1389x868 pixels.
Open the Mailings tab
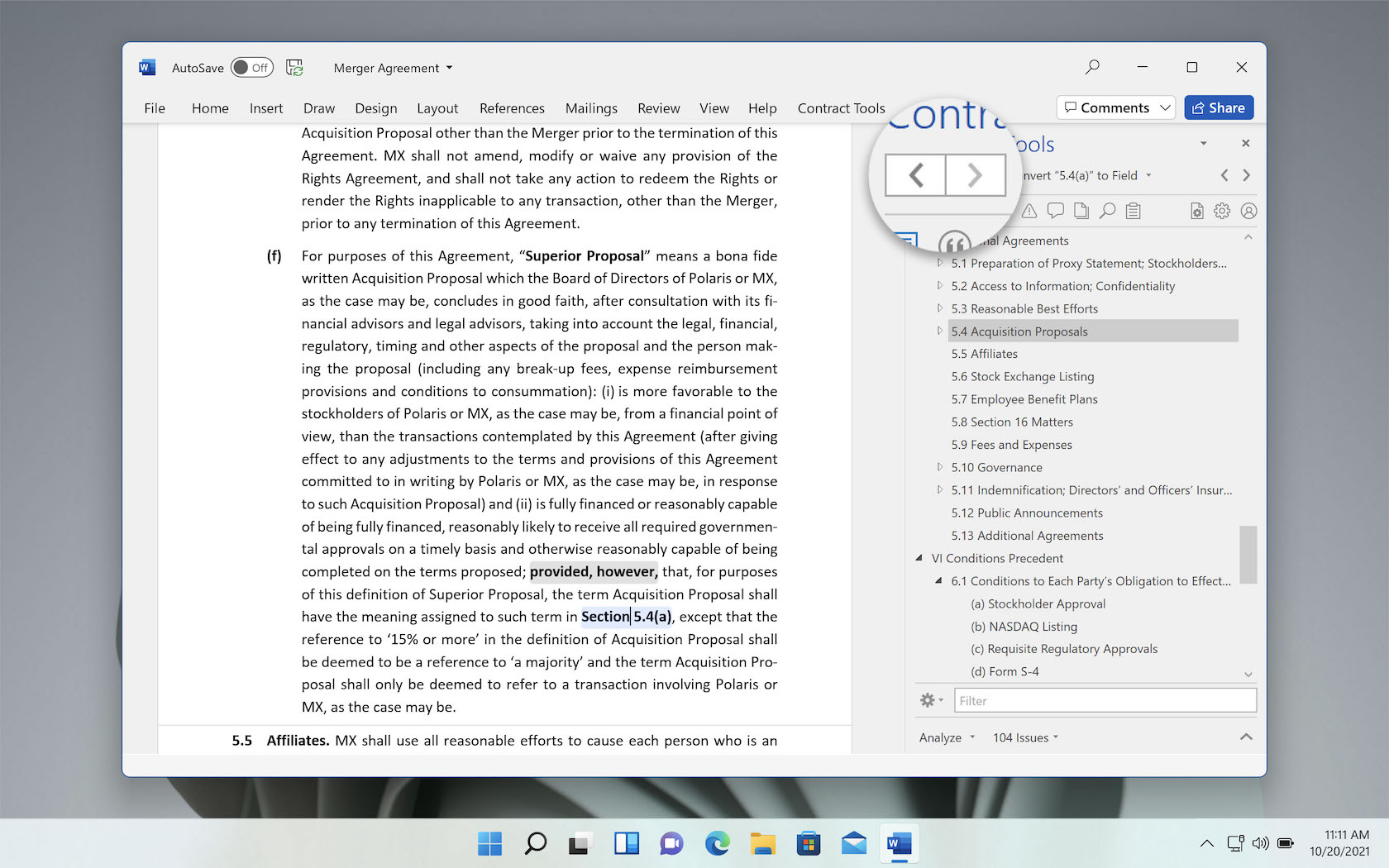tap(591, 108)
